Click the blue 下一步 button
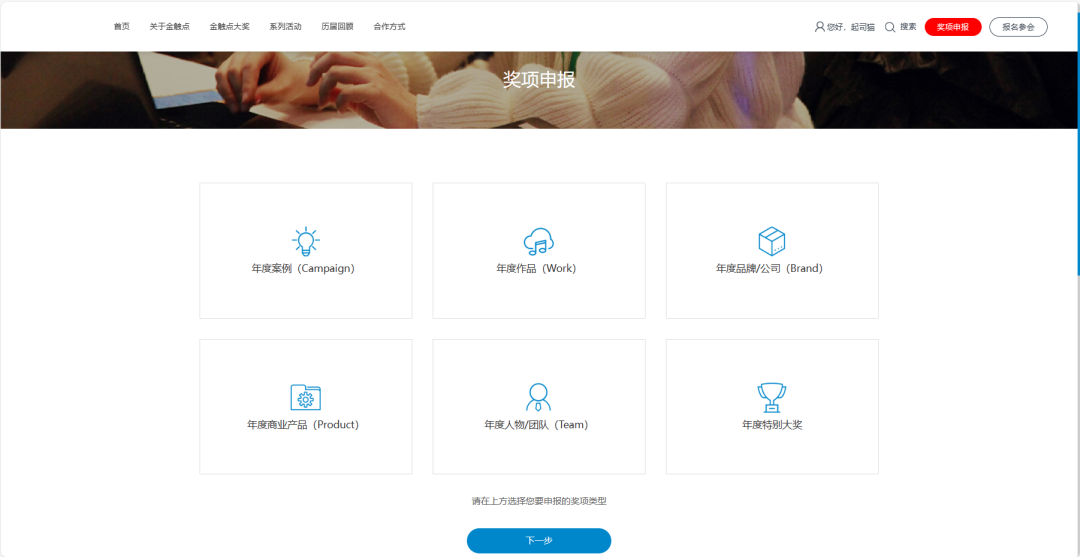Viewport: 1080px width, 557px height. click(x=538, y=540)
